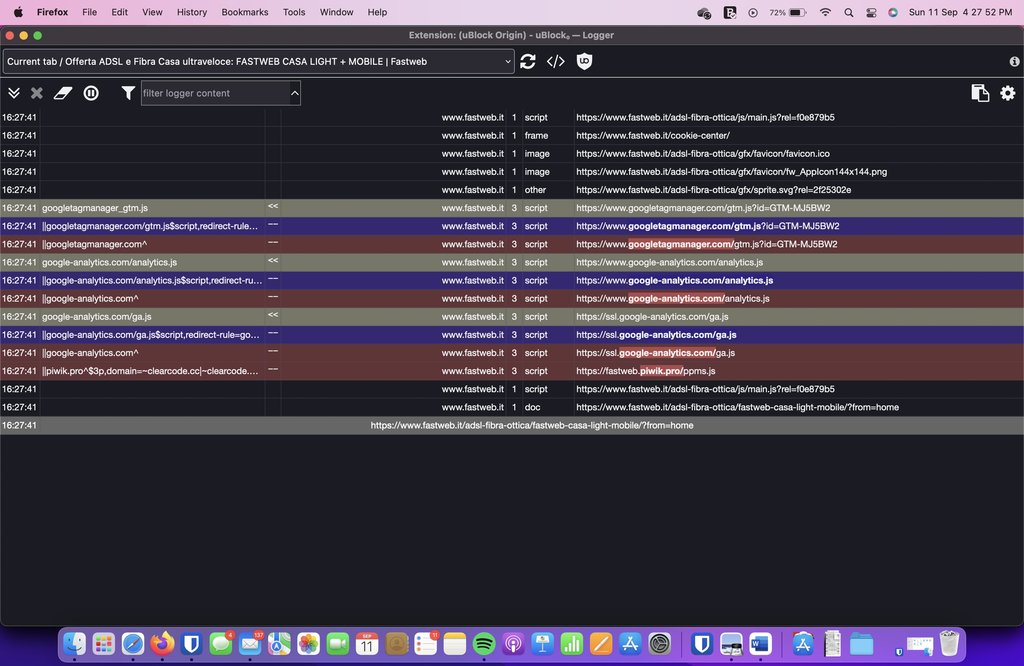Open Launchpad from the Dock
1024x666 pixels.
(x=103, y=644)
